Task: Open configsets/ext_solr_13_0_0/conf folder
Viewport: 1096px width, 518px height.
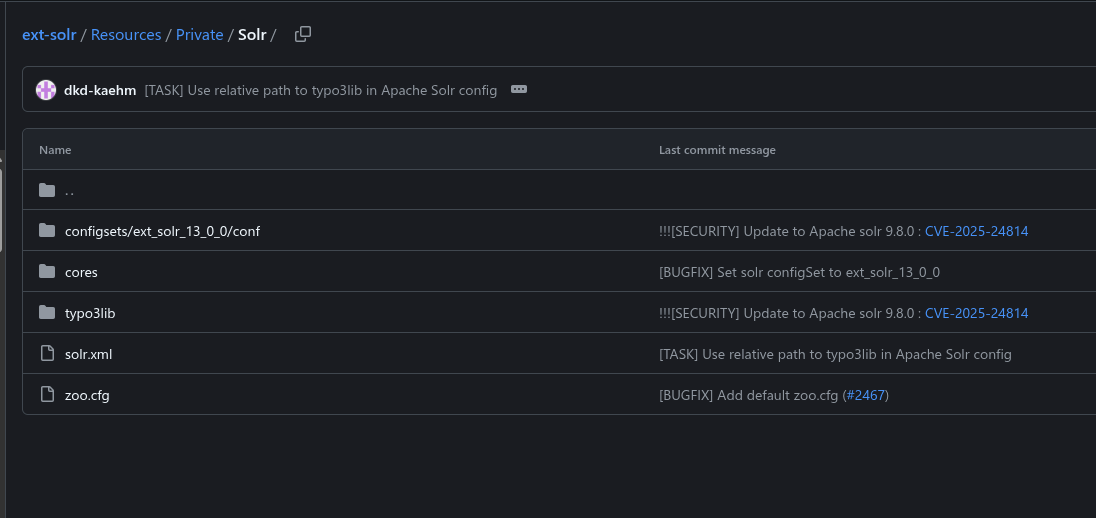Action: pyautogui.click(x=162, y=231)
